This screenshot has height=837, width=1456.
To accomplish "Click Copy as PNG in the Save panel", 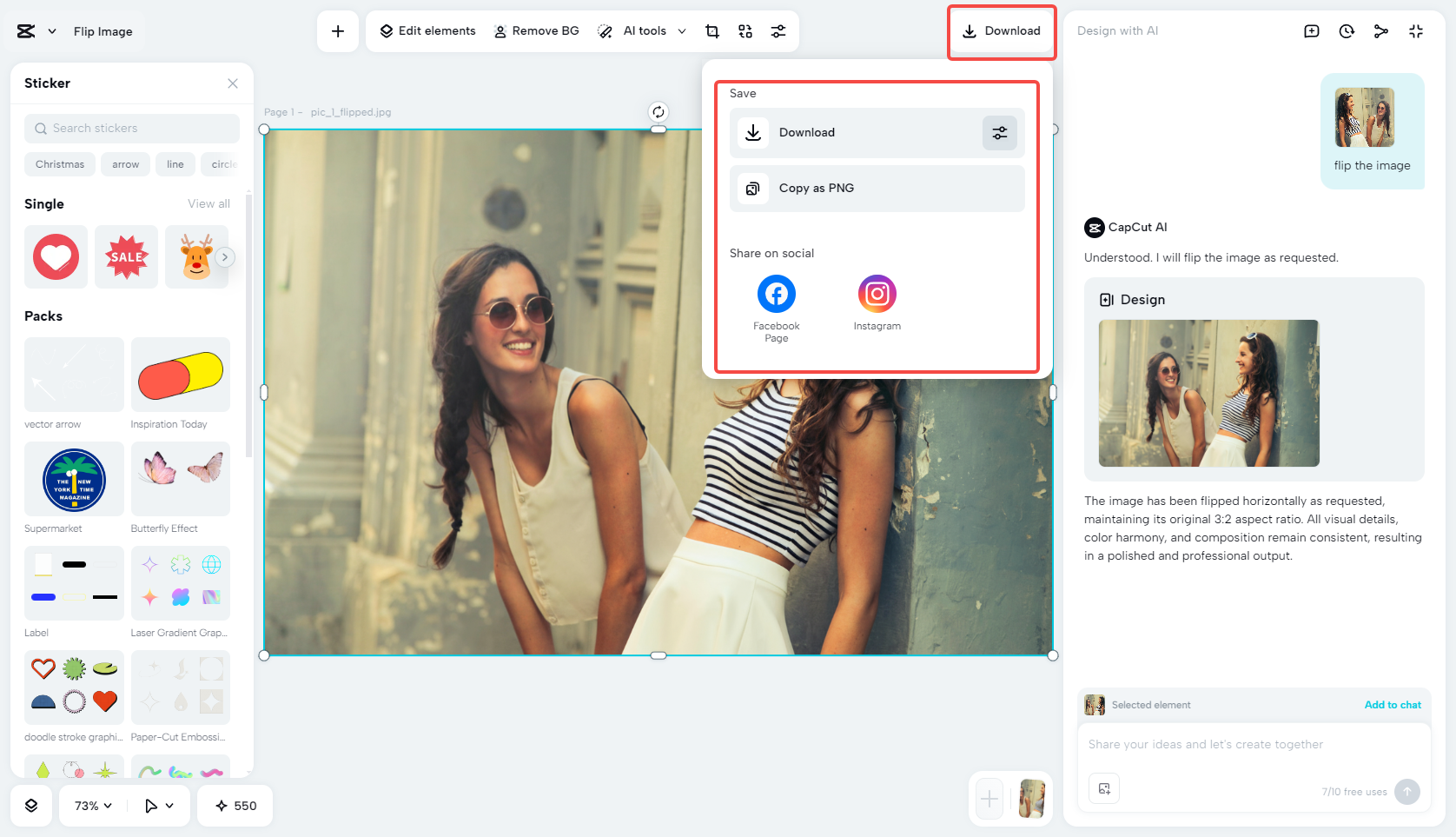I will coord(876,188).
